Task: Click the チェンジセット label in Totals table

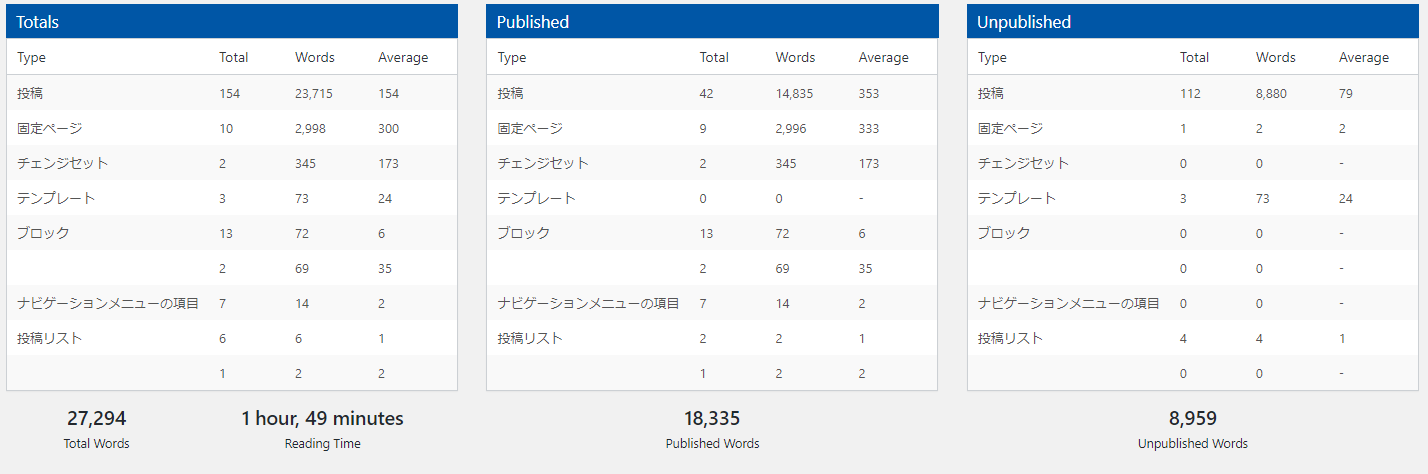Action: (63, 163)
